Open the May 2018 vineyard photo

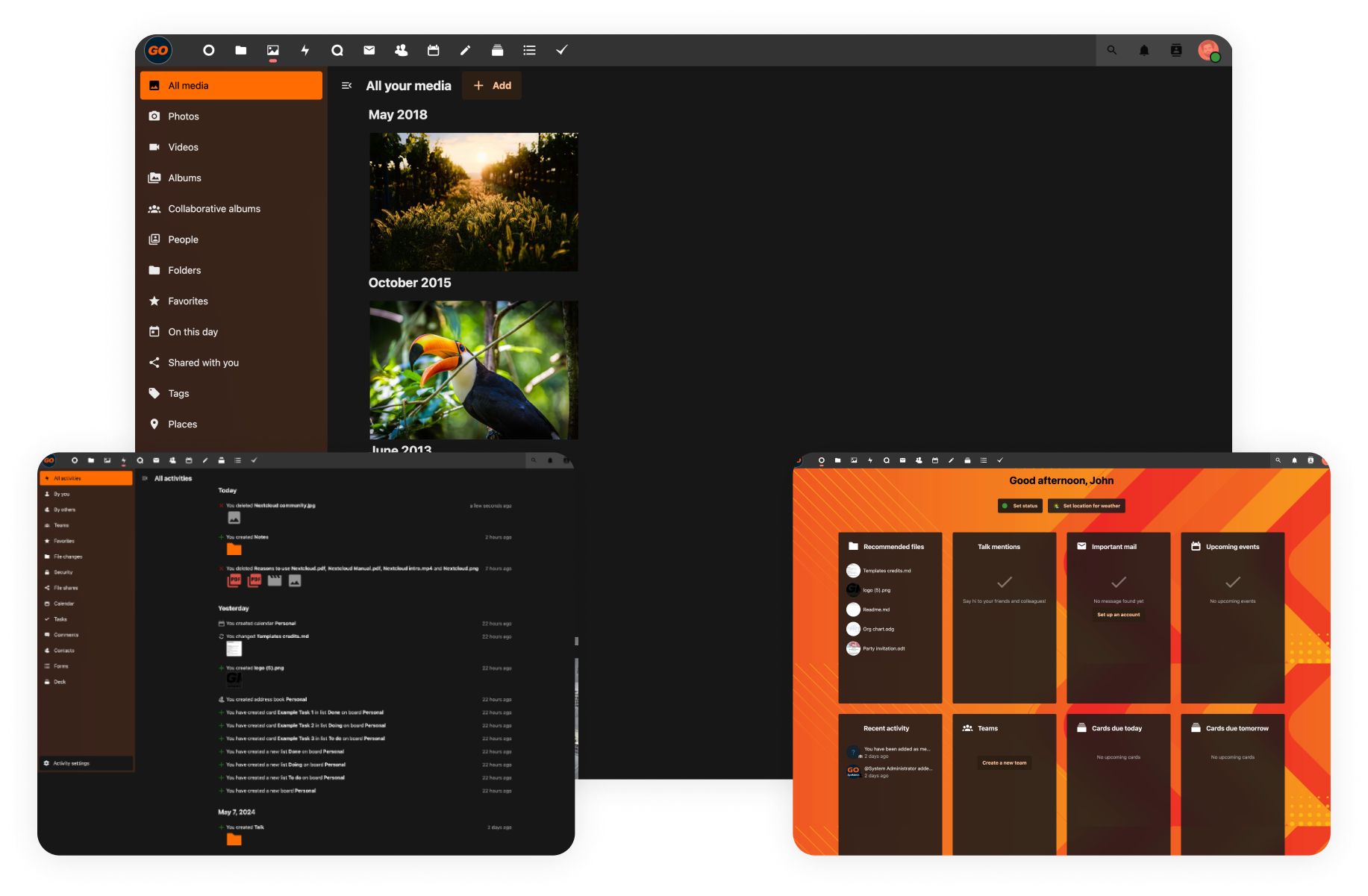pos(473,201)
